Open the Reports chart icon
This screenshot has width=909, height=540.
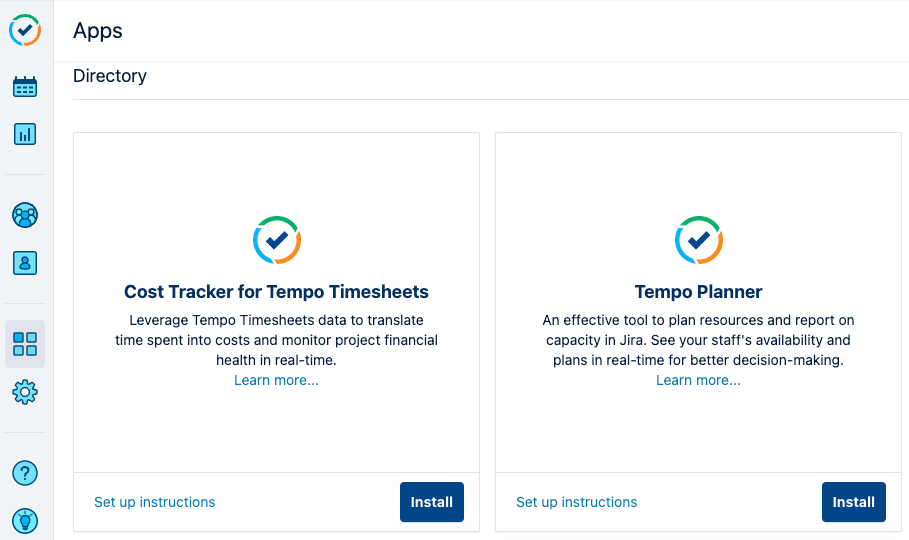click(x=25, y=133)
